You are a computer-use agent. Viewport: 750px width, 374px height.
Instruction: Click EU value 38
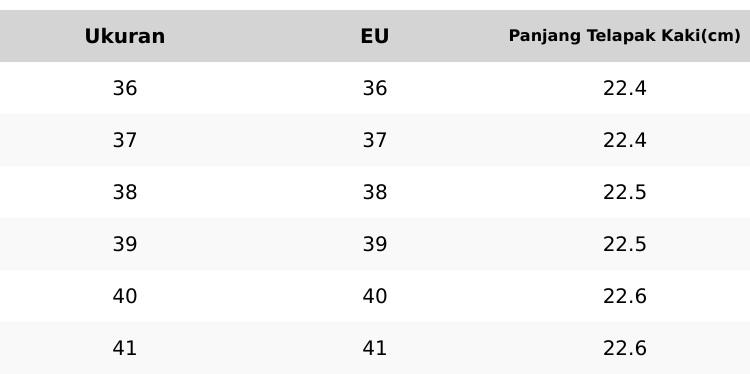point(375,192)
